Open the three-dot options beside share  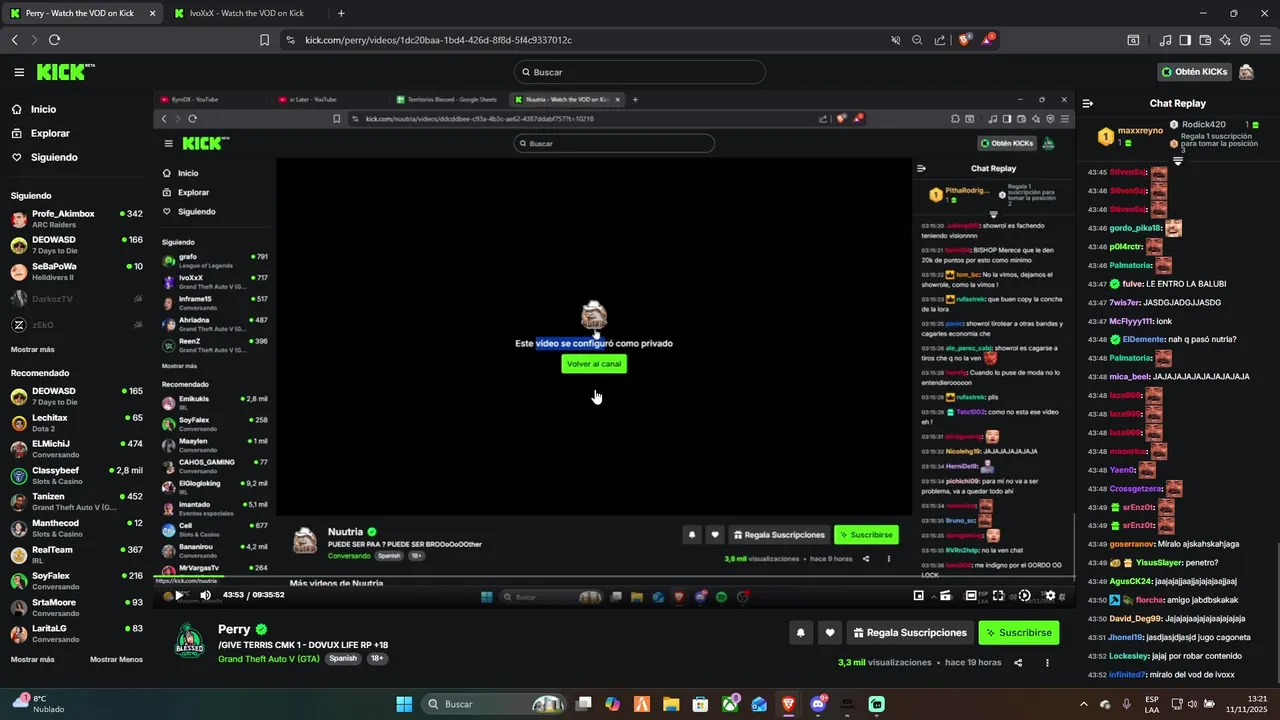[x=1047, y=662]
